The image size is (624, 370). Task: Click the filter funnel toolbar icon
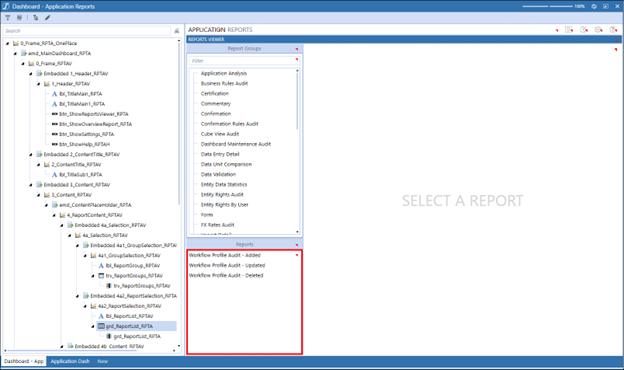click(x=8, y=18)
